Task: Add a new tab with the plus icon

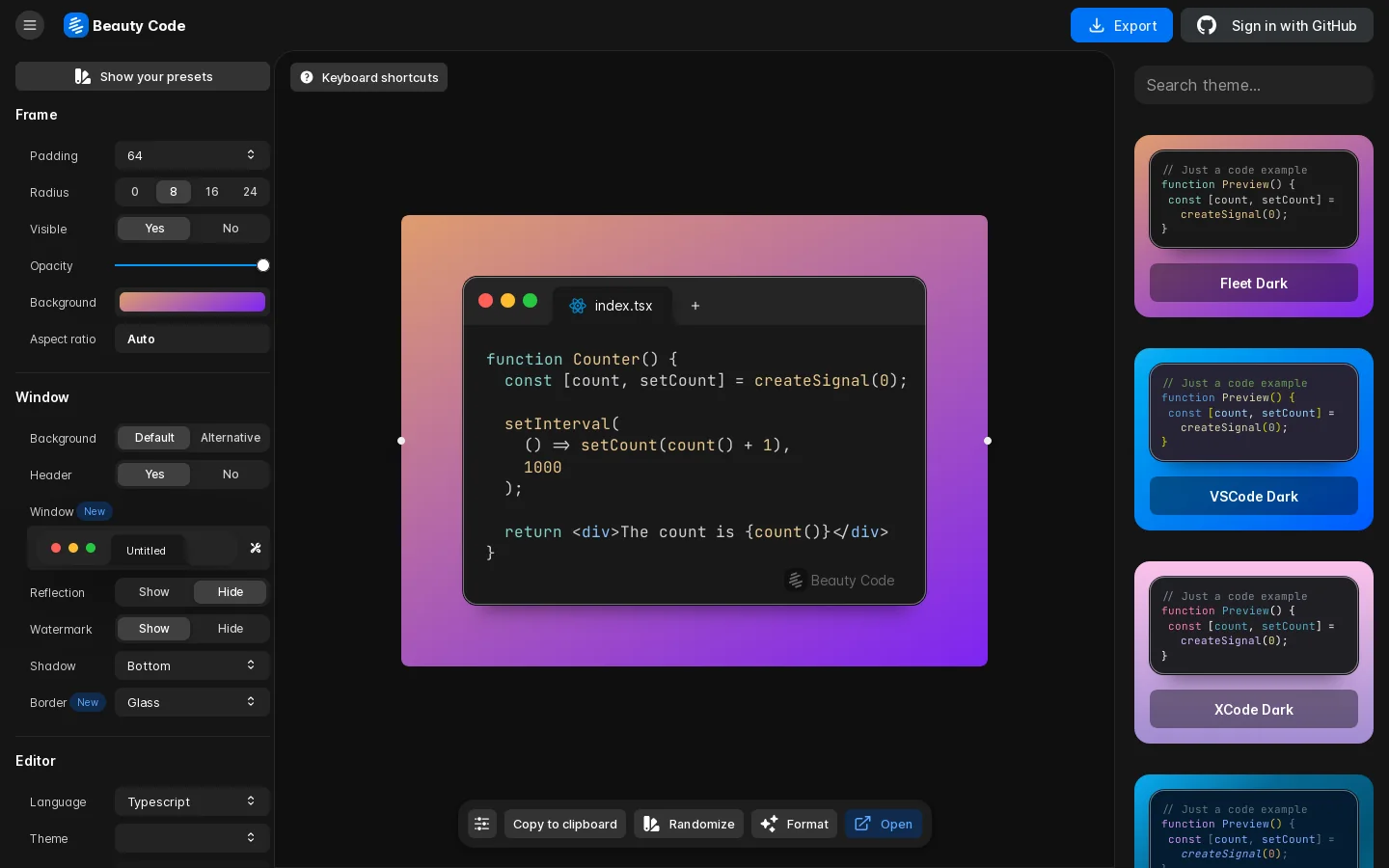Action: [x=695, y=306]
